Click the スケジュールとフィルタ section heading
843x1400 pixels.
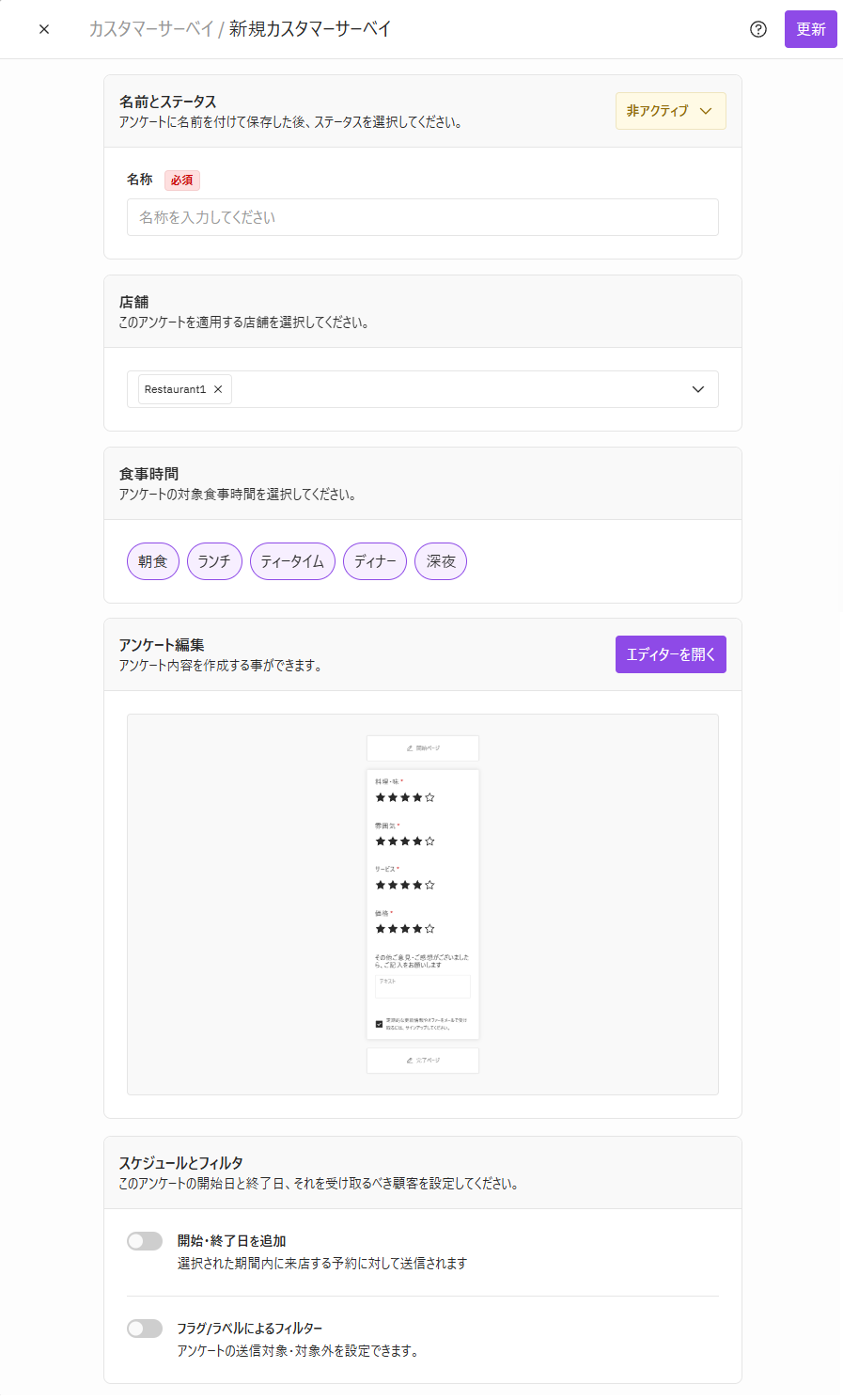pyautogui.click(x=181, y=1163)
